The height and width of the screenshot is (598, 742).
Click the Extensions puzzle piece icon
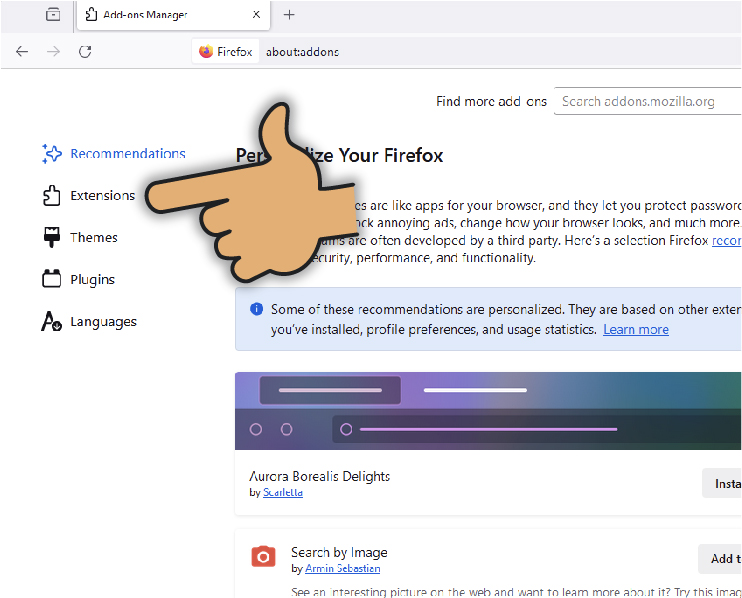(52, 196)
